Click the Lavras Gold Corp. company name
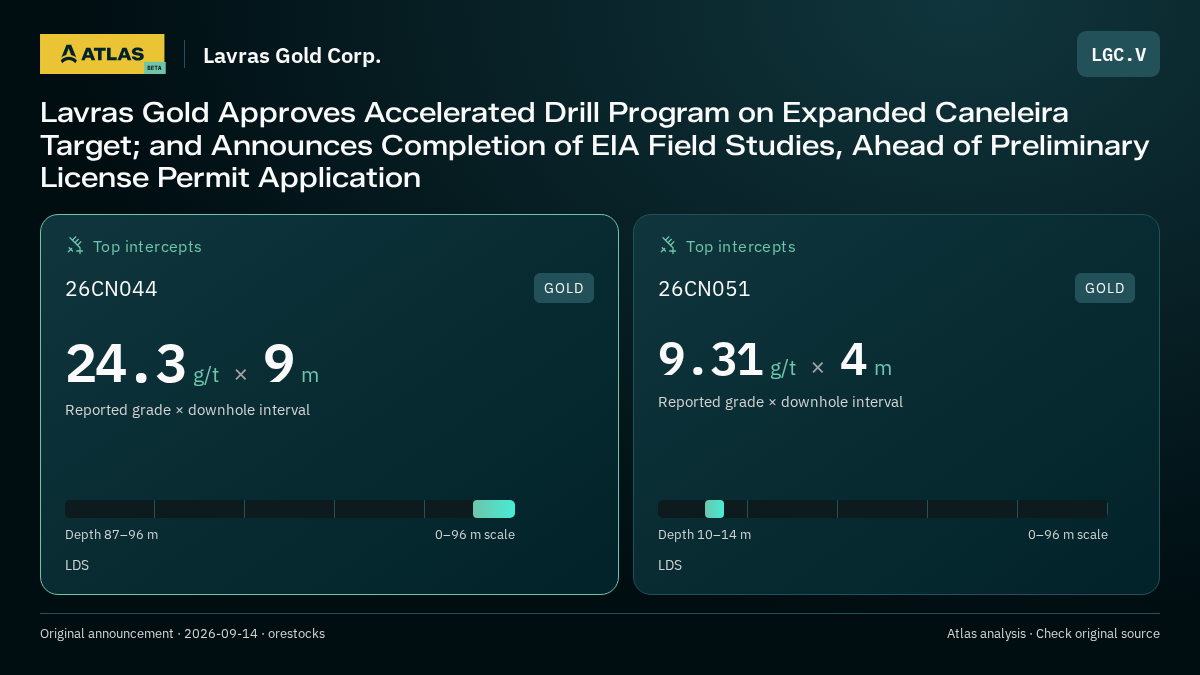Image resolution: width=1200 pixels, height=675 pixels. (292, 55)
